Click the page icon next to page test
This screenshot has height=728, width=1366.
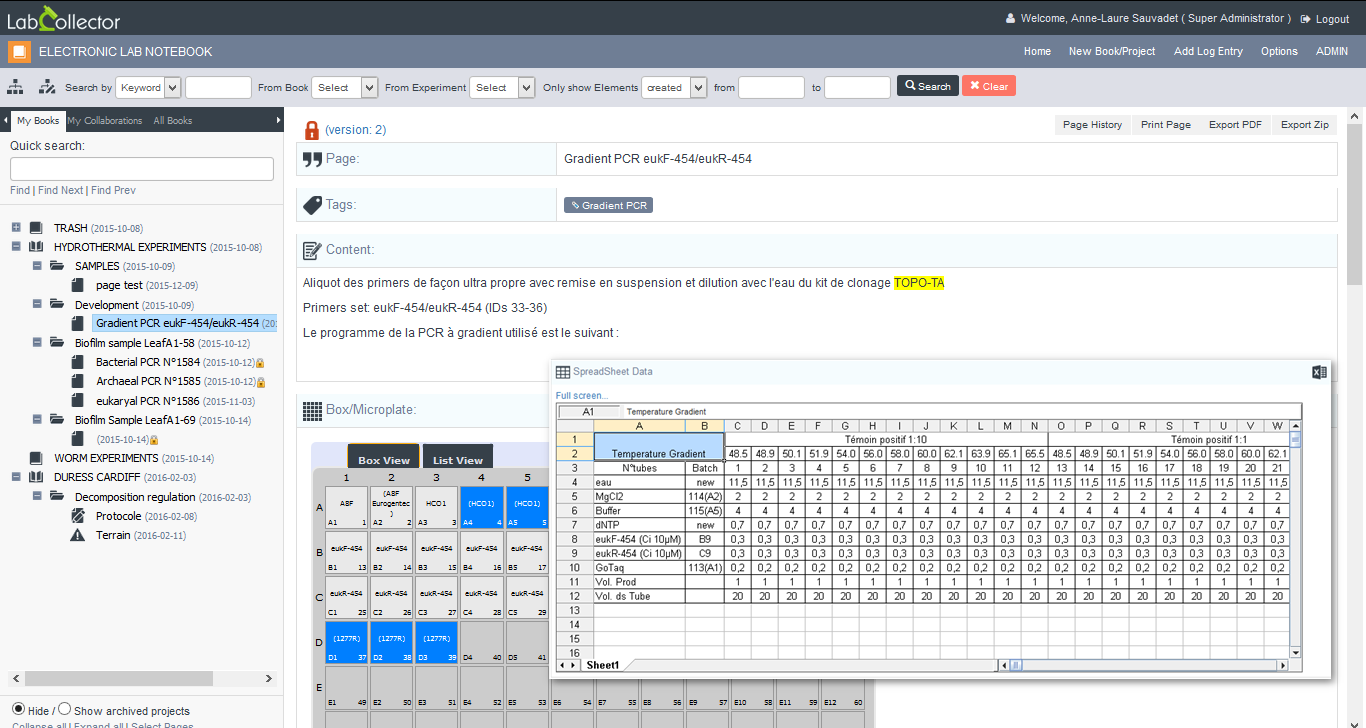pyautogui.click(x=78, y=285)
